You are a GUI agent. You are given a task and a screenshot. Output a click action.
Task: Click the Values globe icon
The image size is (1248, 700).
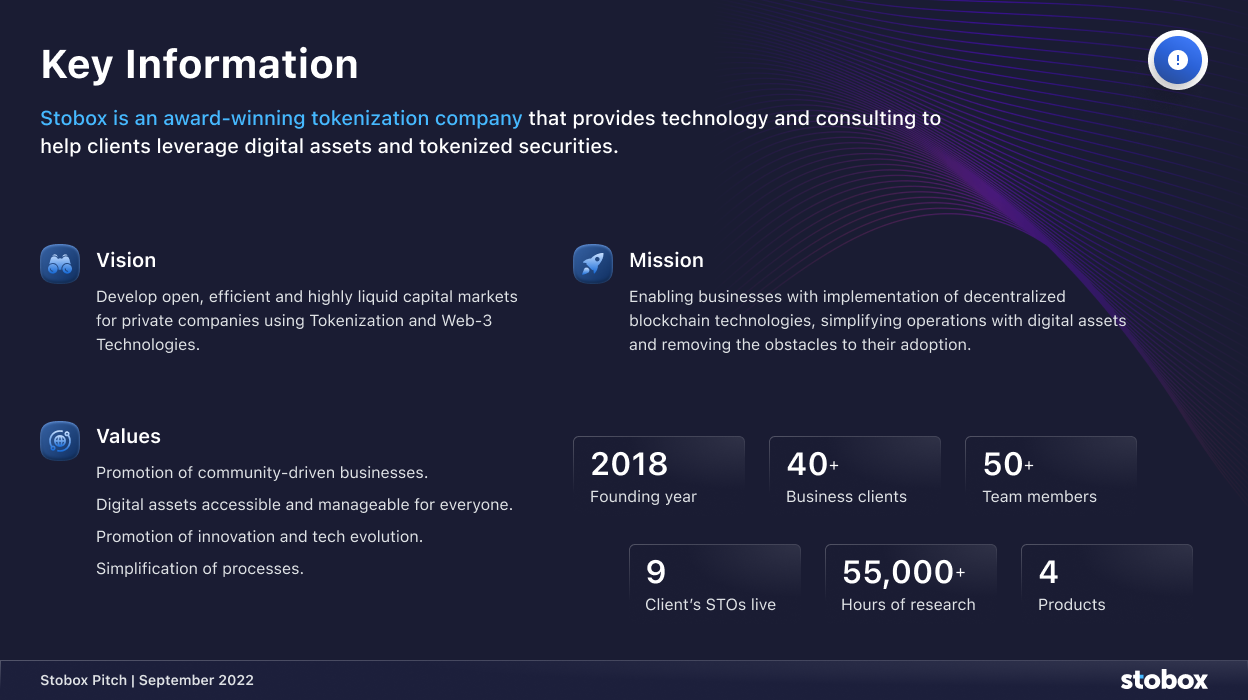click(x=60, y=440)
